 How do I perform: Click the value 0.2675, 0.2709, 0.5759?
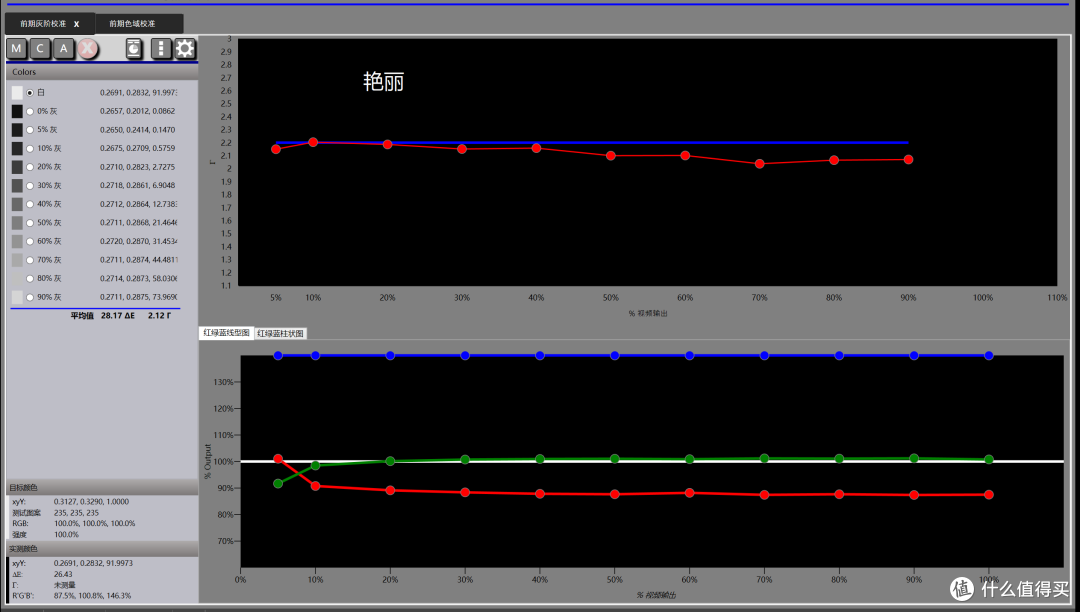(137, 148)
